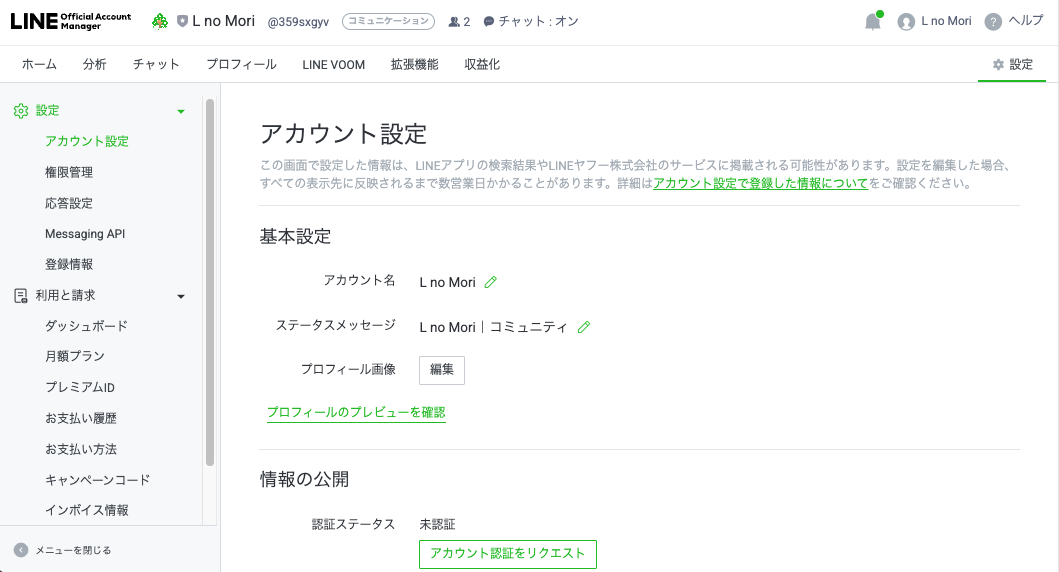The height and width of the screenshot is (572, 1059).
Task: Click アカウント認証をリクエスト button
Action: pos(507,554)
